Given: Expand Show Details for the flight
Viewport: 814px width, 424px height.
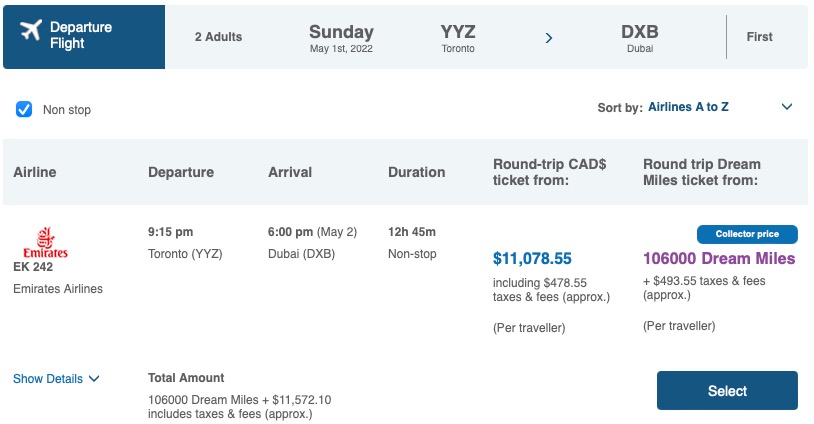Looking at the screenshot, I should click(56, 379).
